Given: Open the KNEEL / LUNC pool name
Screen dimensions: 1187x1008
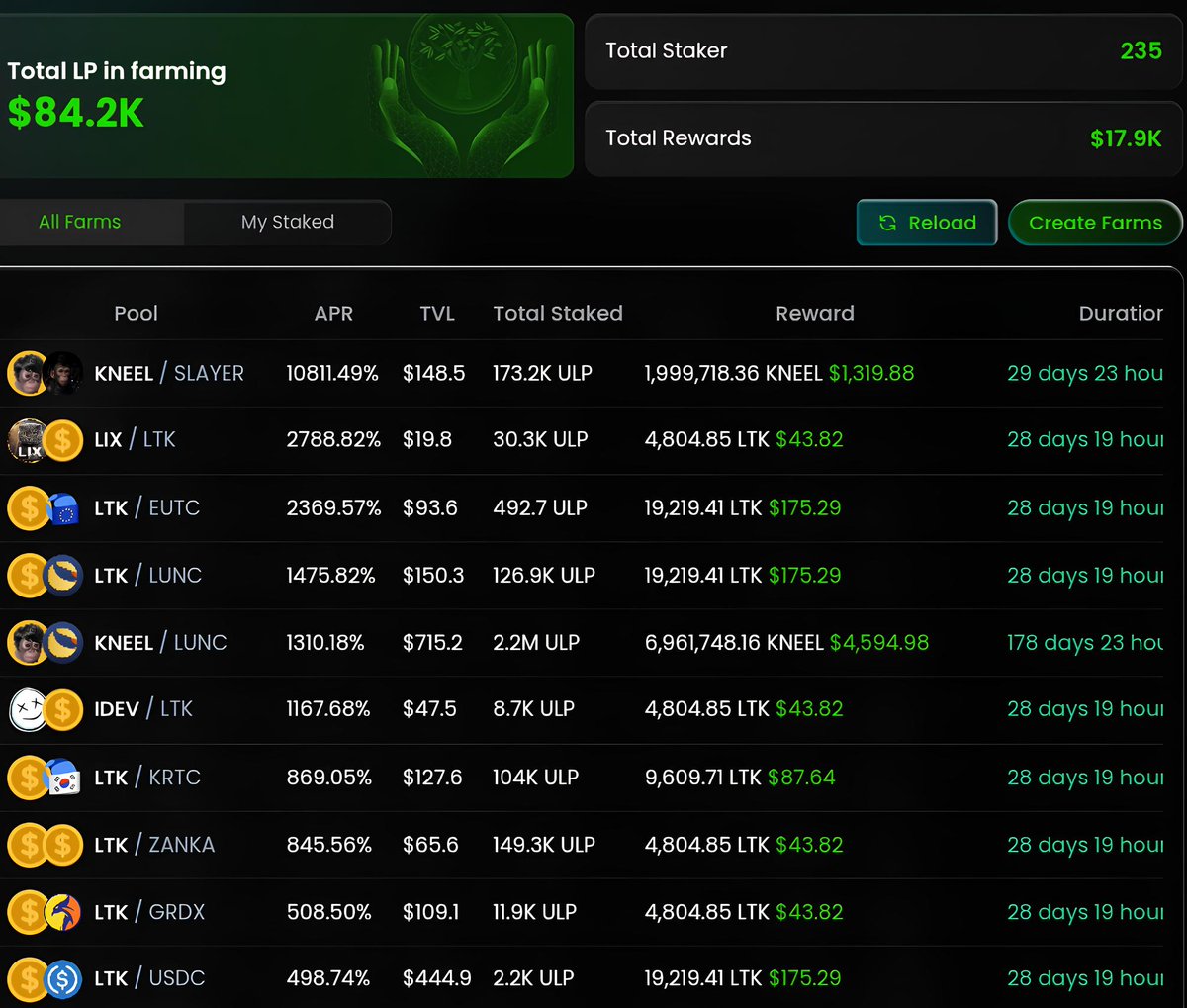Looking at the screenshot, I should [x=160, y=643].
